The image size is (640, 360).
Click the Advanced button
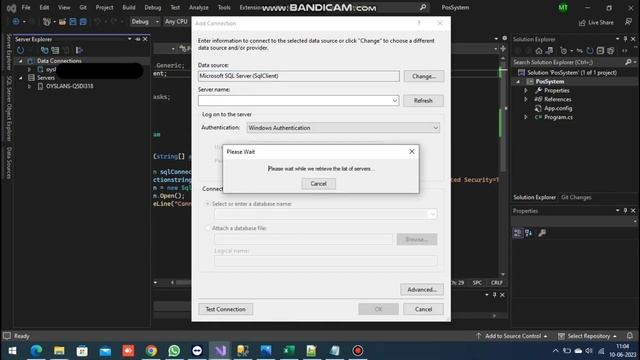pyautogui.click(x=422, y=289)
